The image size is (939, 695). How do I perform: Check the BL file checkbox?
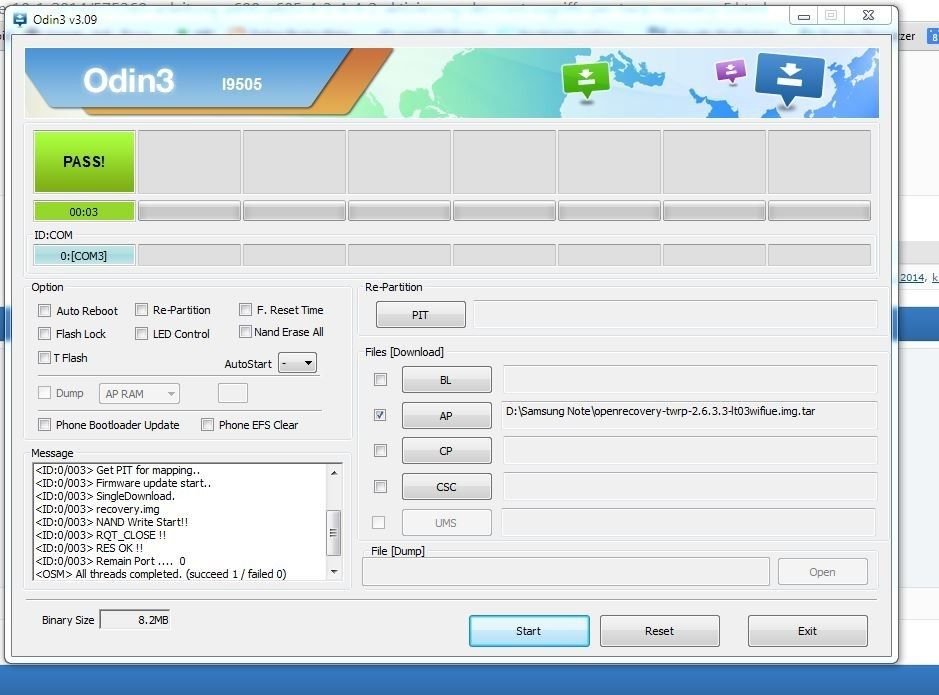[x=380, y=380]
